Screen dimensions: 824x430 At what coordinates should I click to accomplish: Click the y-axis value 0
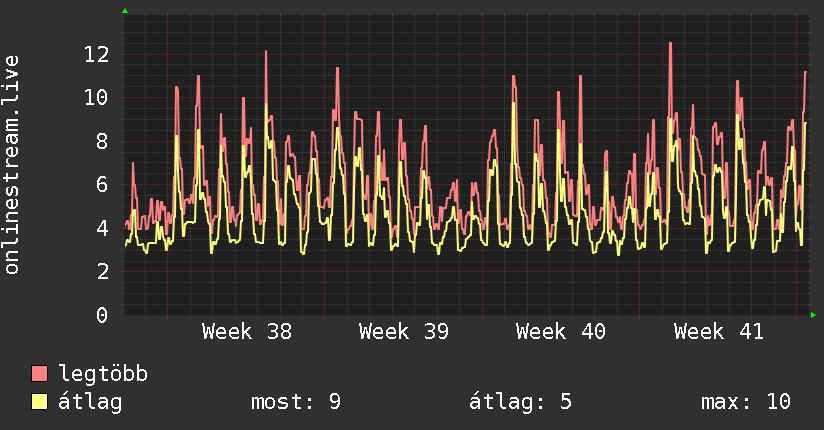[x=102, y=315]
